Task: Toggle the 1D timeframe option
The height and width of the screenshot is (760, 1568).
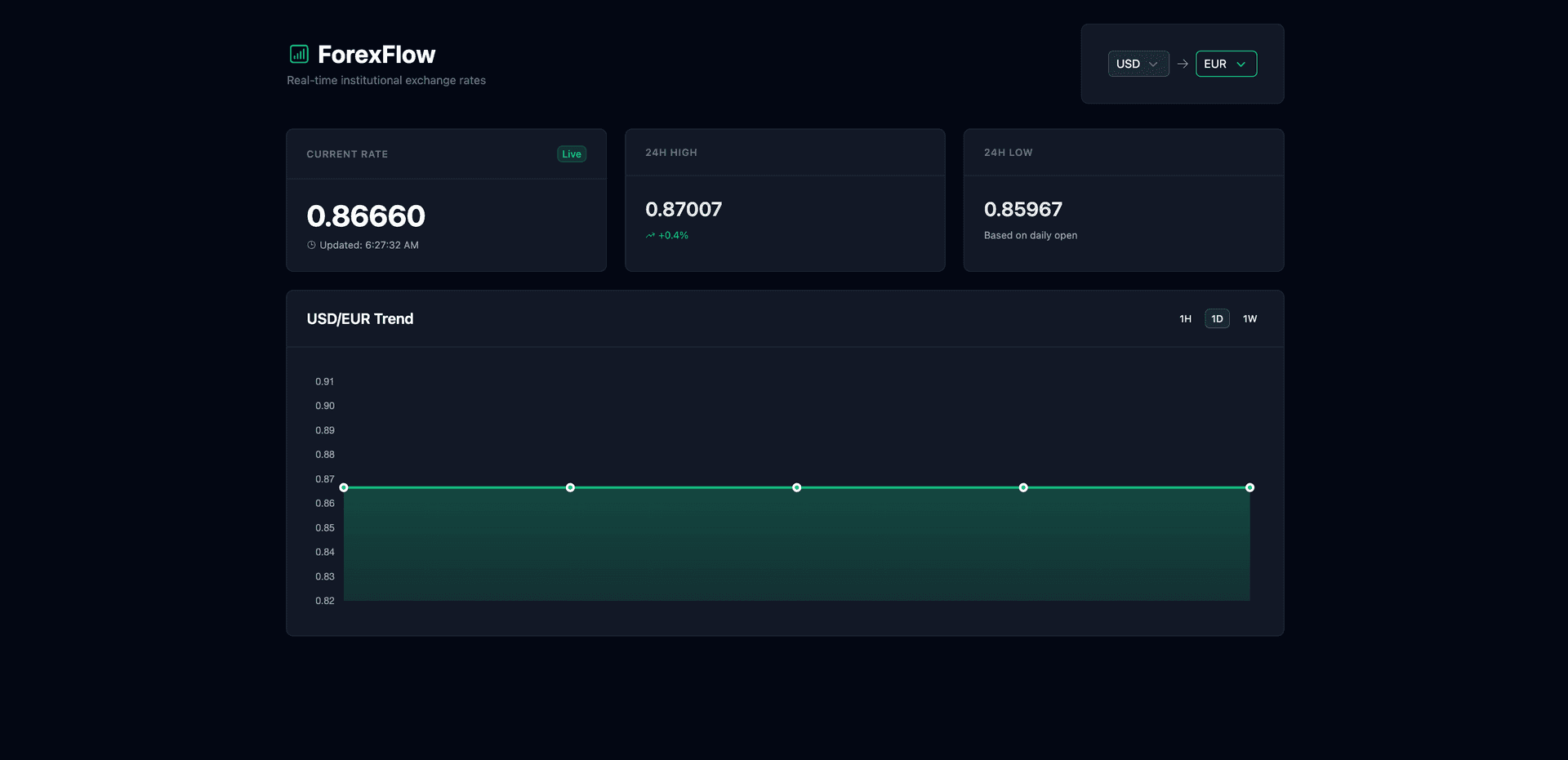Action: (1216, 318)
